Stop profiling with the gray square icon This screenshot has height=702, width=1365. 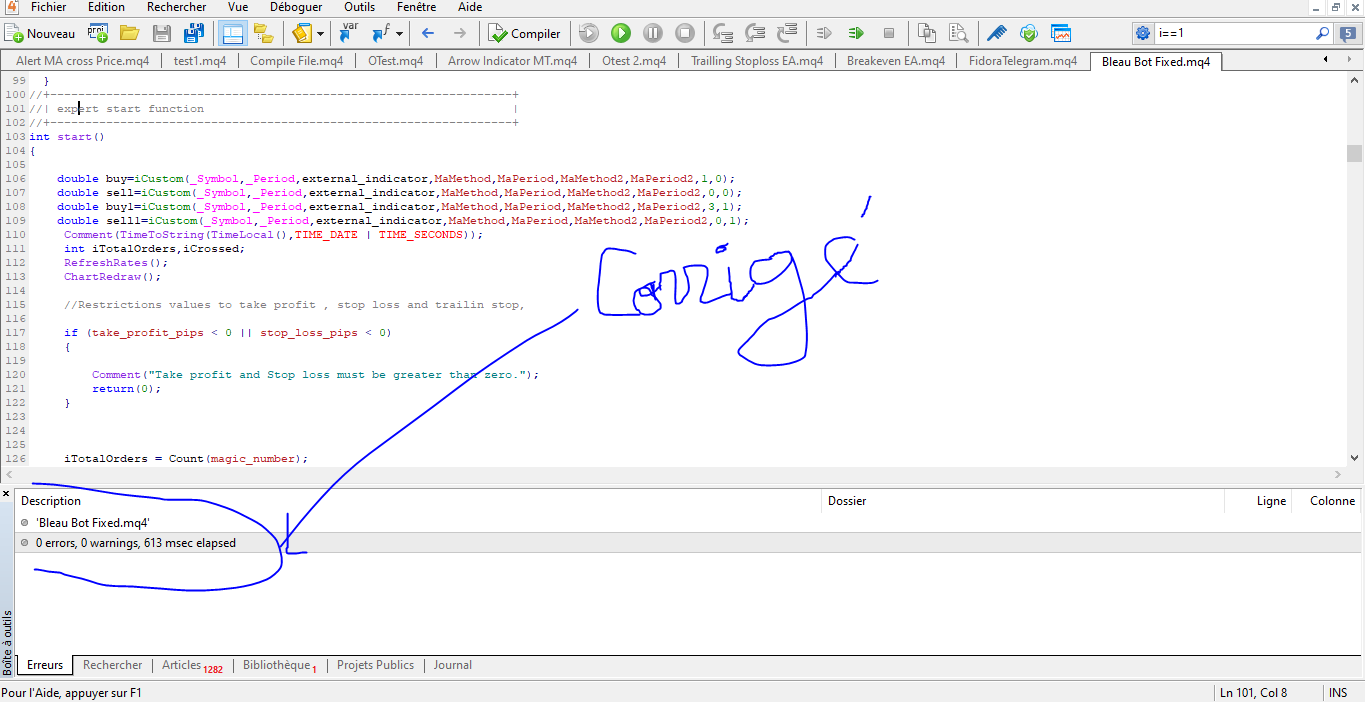click(x=888, y=33)
